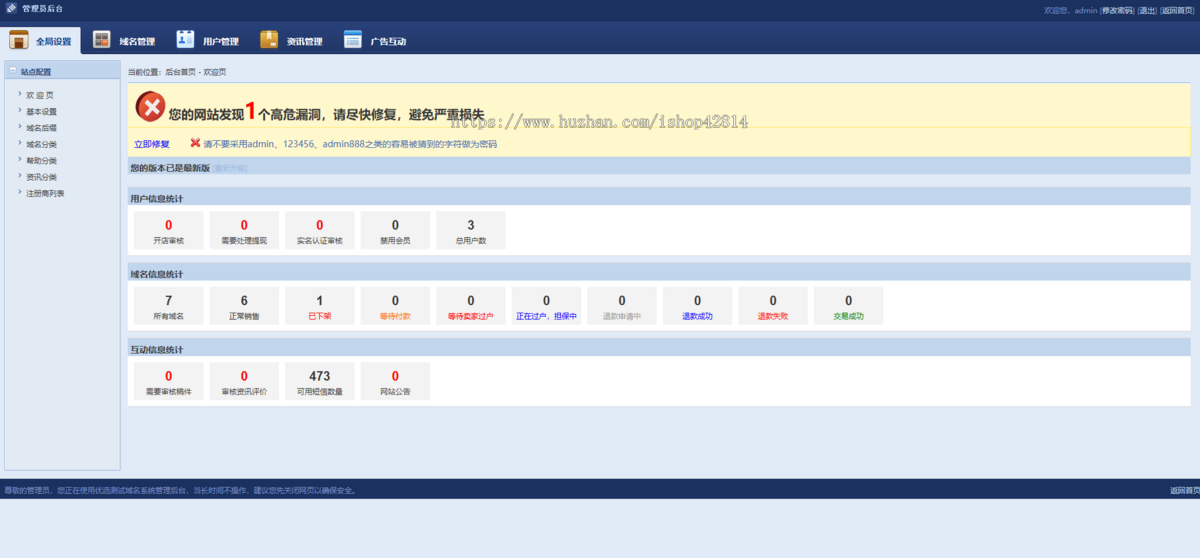
Task: Open 基本设置 in the sidebar
Action: 41,112
